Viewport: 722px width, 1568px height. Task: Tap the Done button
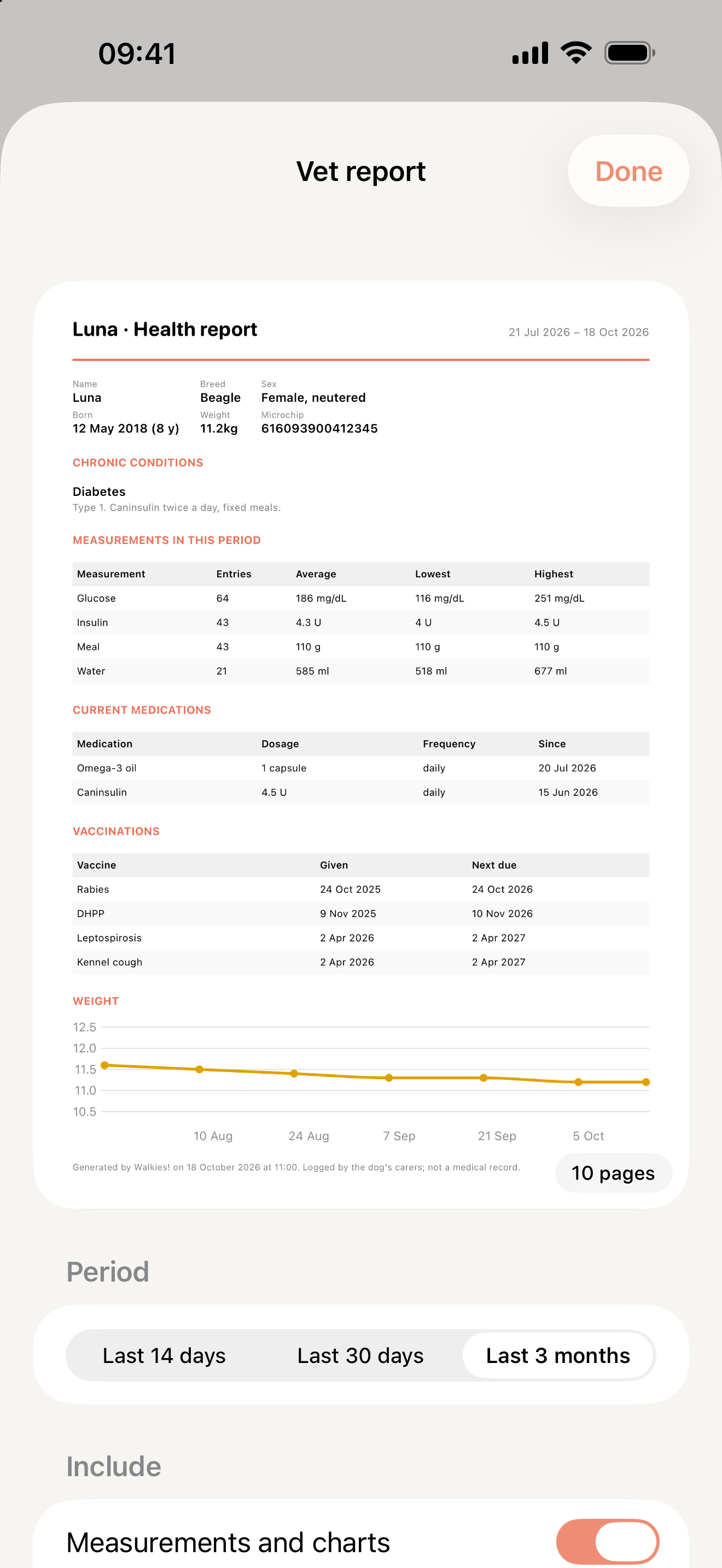point(628,171)
